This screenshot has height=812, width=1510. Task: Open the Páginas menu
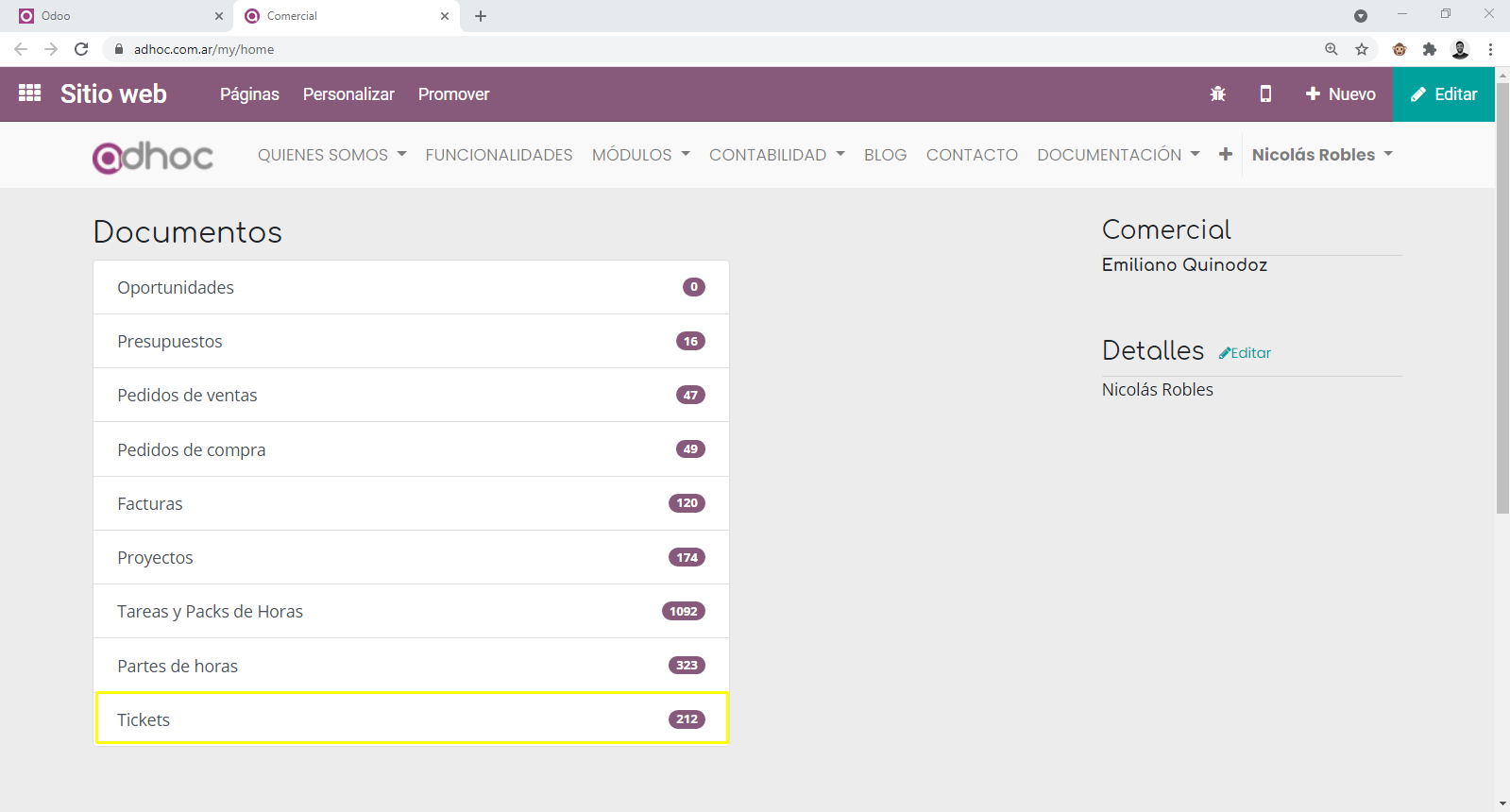pyautogui.click(x=249, y=94)
